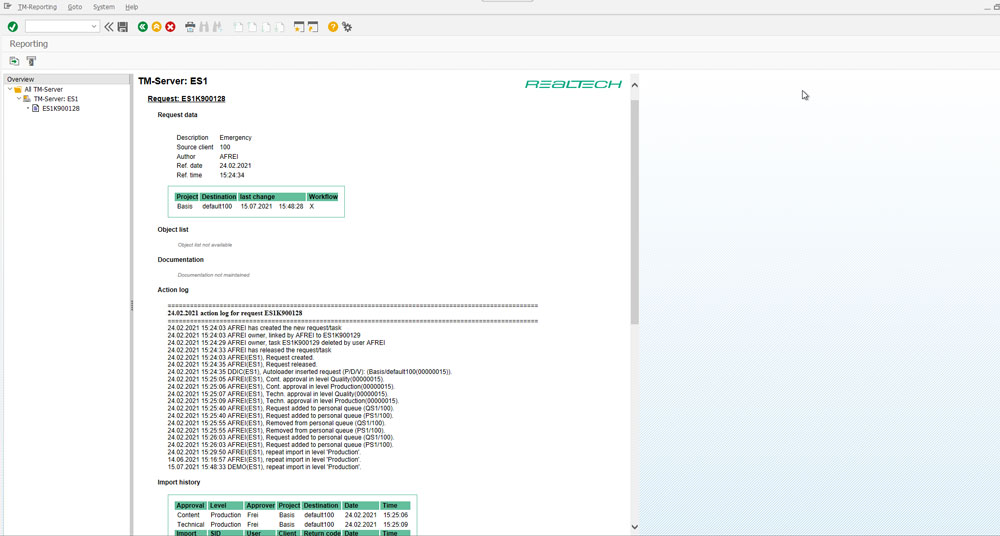The image size is (1000, 536).
Task: Click the Request data heading
Action: [x=177, y=115]
